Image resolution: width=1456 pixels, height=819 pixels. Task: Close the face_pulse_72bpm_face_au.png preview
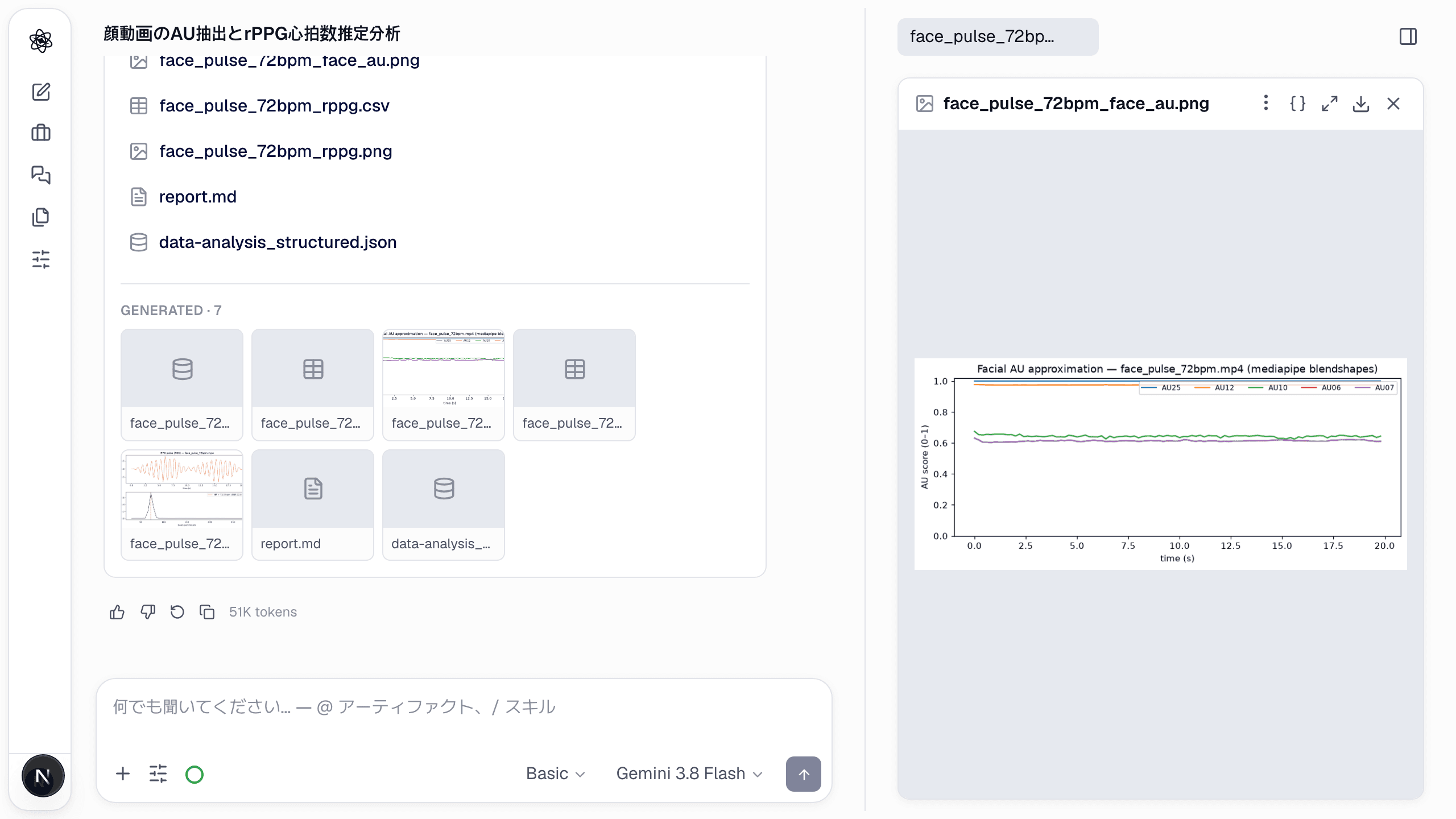(x=1393, y=104)
